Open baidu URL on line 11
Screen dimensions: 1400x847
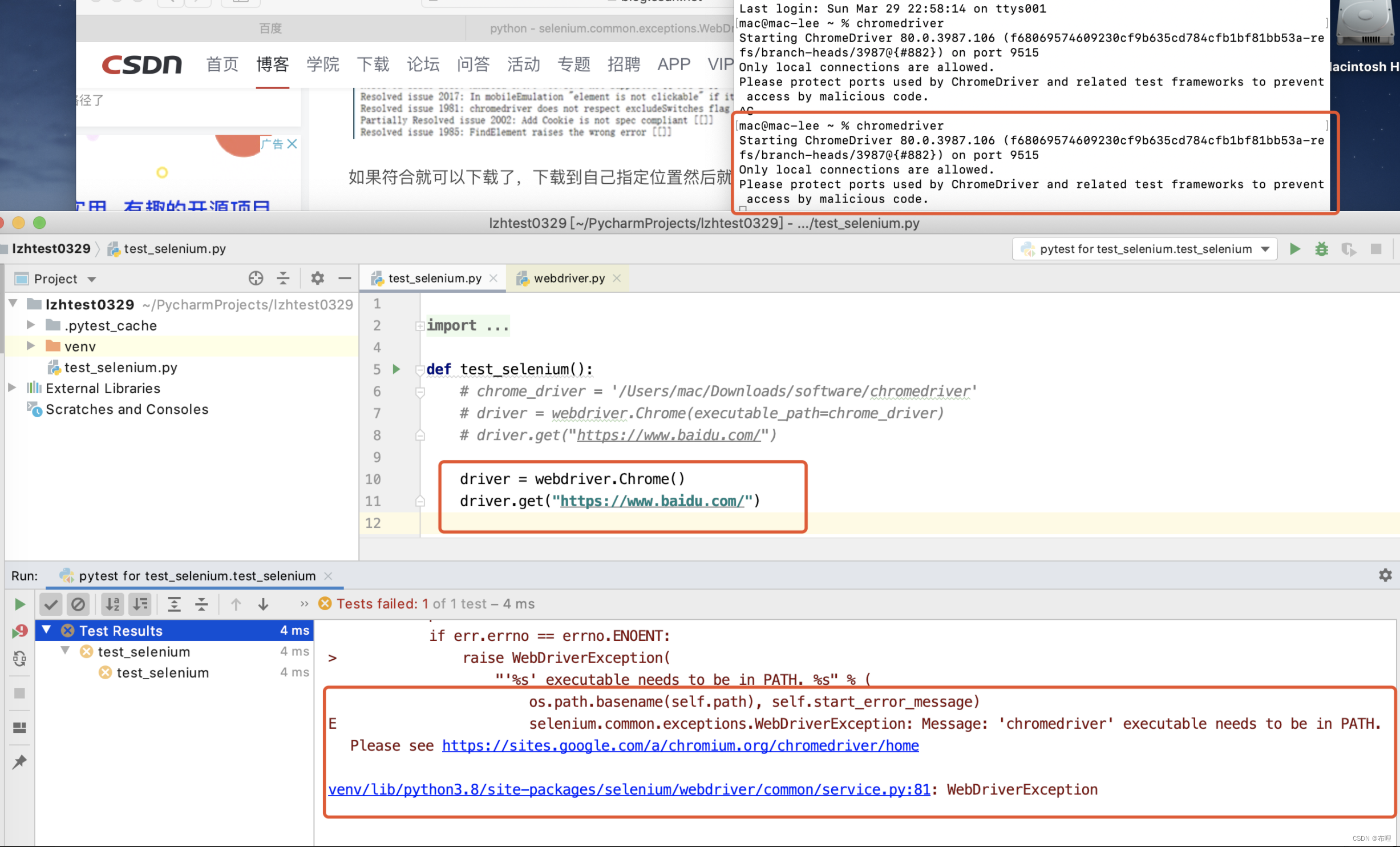pyautogui.click(x=652, y=501)
